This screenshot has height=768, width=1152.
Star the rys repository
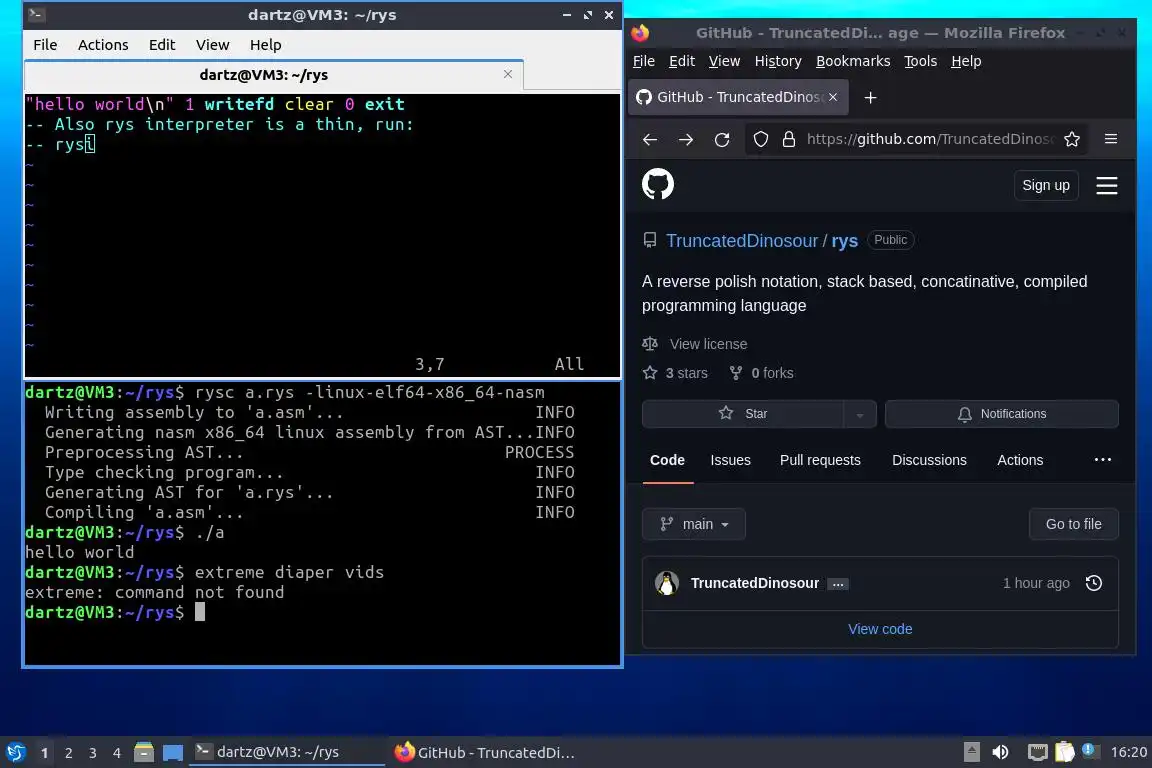click(743, 414)
